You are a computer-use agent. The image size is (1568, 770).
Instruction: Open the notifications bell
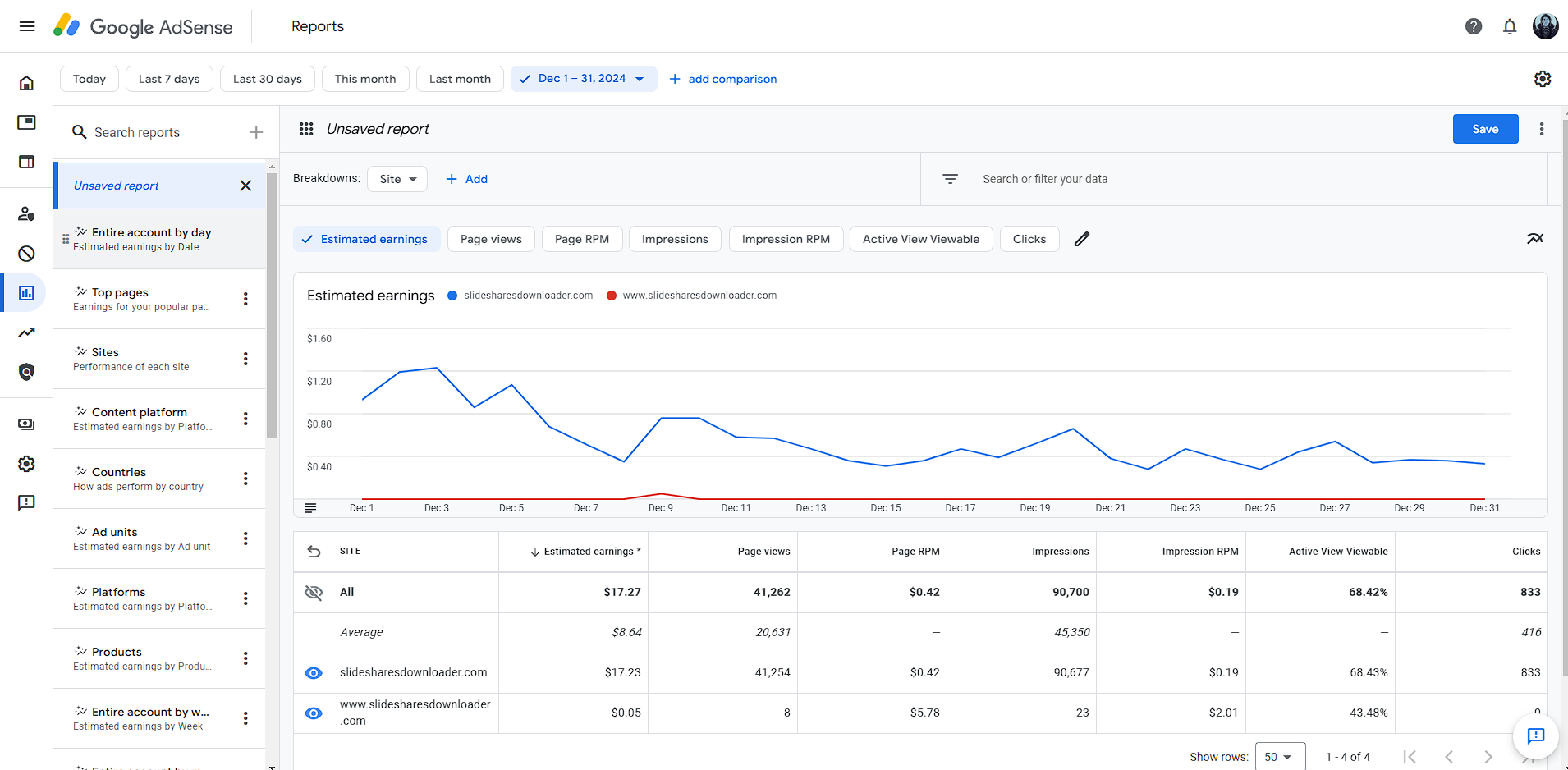(1510, 26)
